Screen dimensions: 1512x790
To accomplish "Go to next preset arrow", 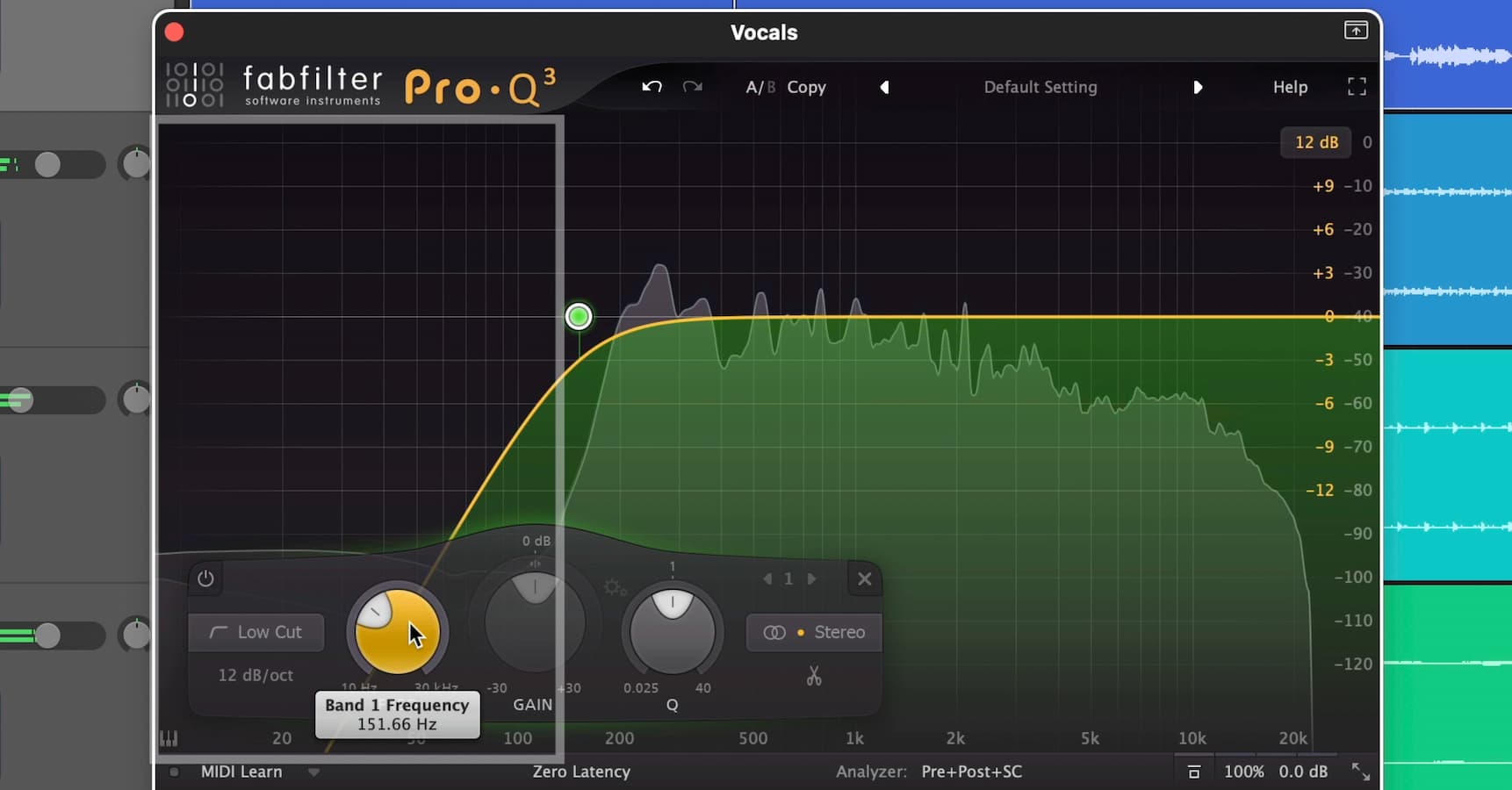I will click(x=1198, y=87).
